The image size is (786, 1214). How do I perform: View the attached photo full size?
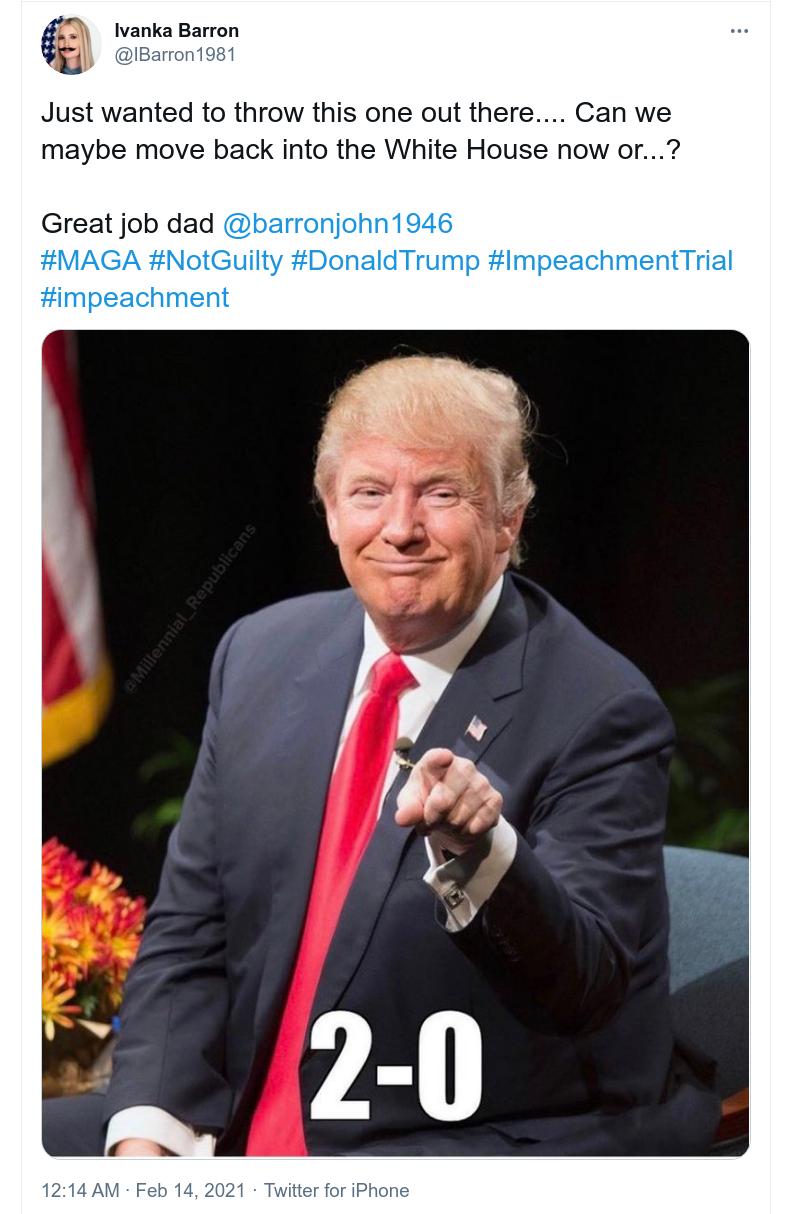[x=395, y=743]
